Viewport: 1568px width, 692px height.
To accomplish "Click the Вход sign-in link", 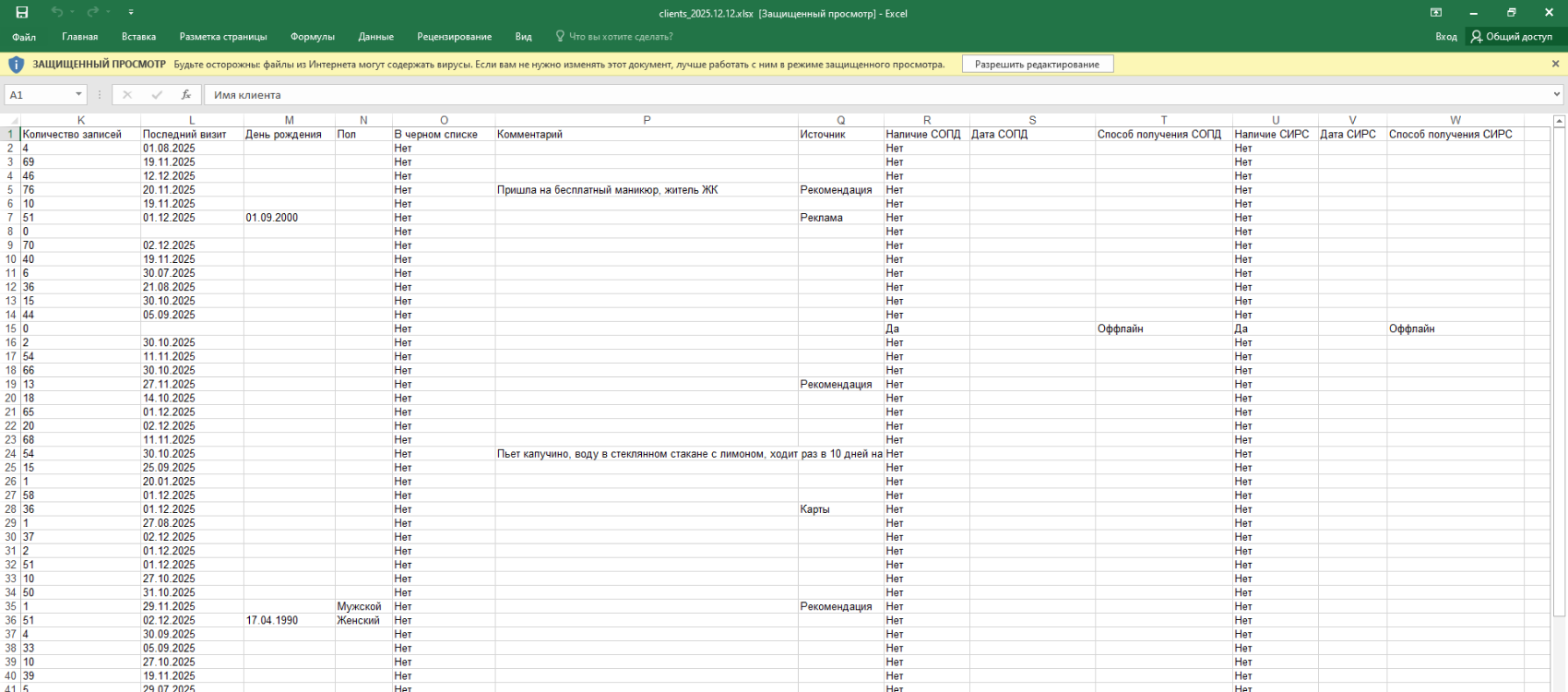I will [1445, 37].
